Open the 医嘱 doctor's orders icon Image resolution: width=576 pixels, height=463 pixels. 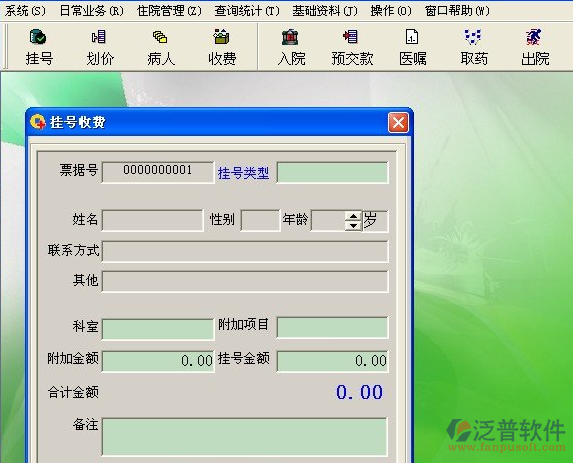click(413, 47)
